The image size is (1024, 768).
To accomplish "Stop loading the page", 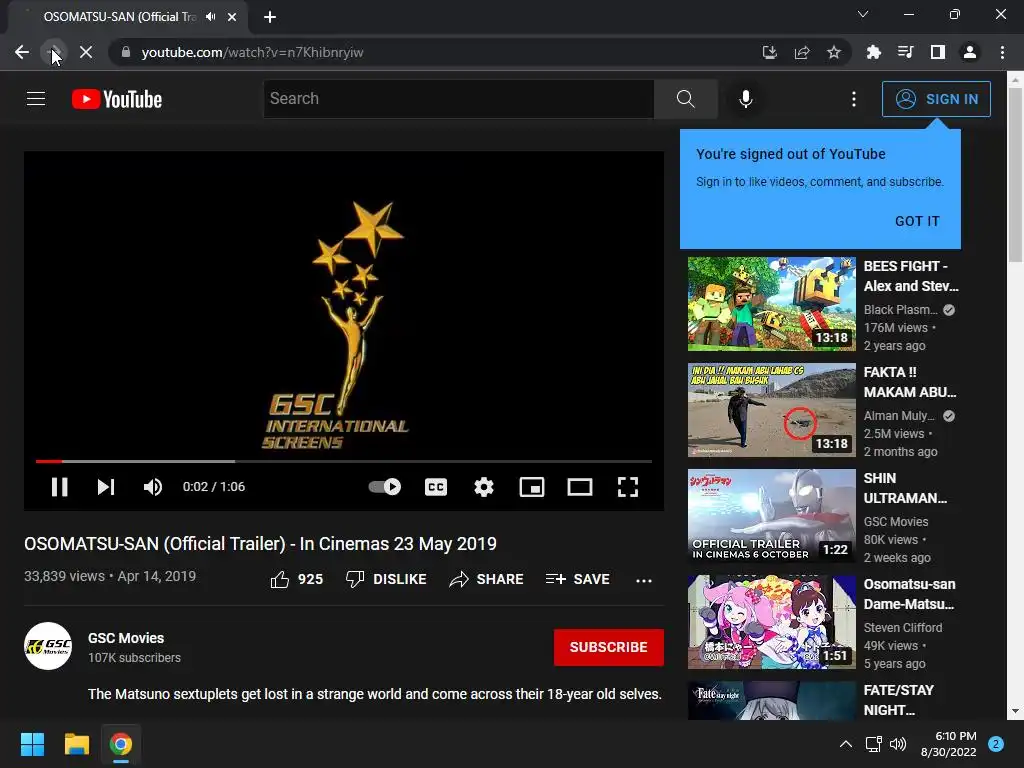I will [86, 52].
